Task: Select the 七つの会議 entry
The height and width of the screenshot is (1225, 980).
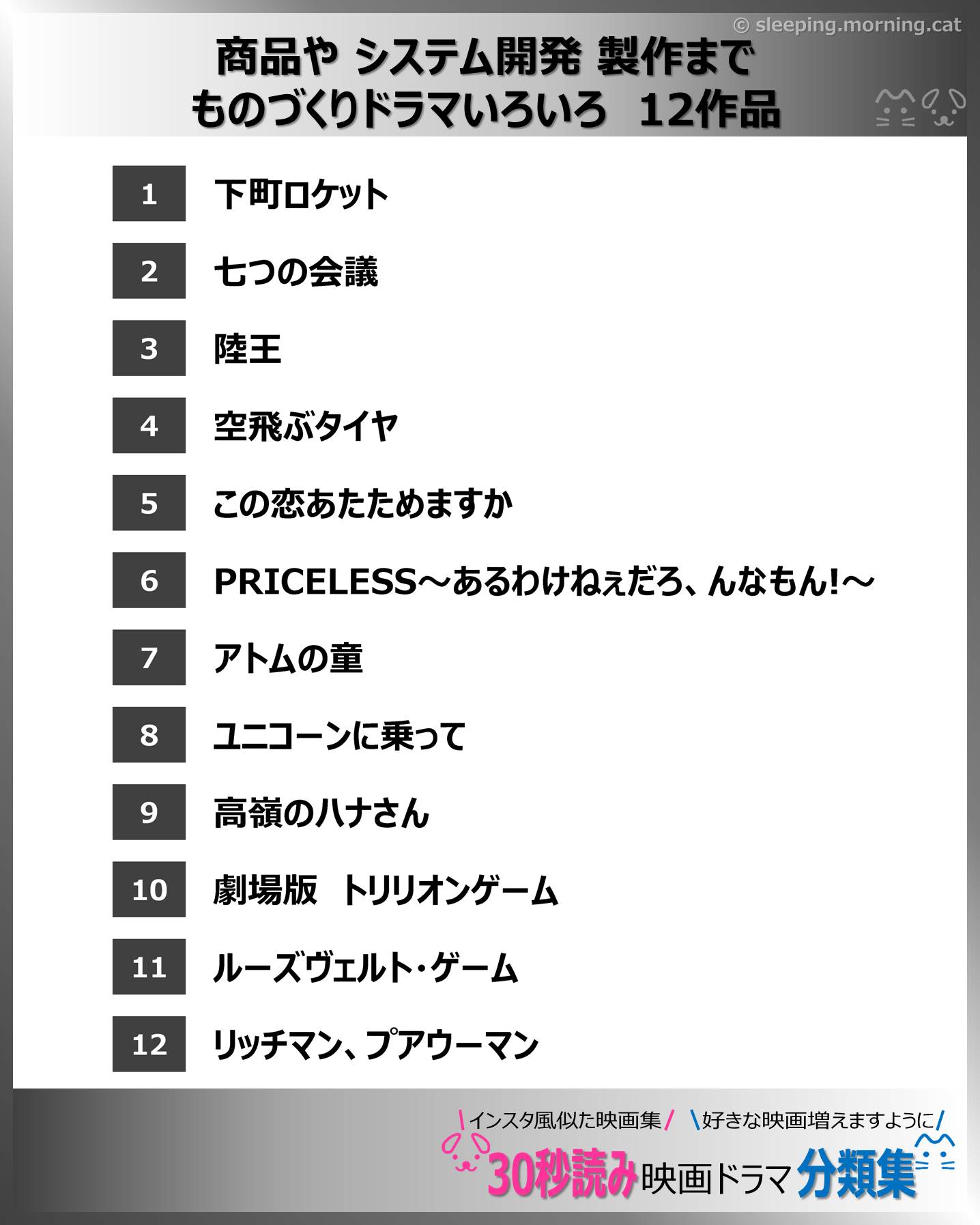Action: click(296, 272)
